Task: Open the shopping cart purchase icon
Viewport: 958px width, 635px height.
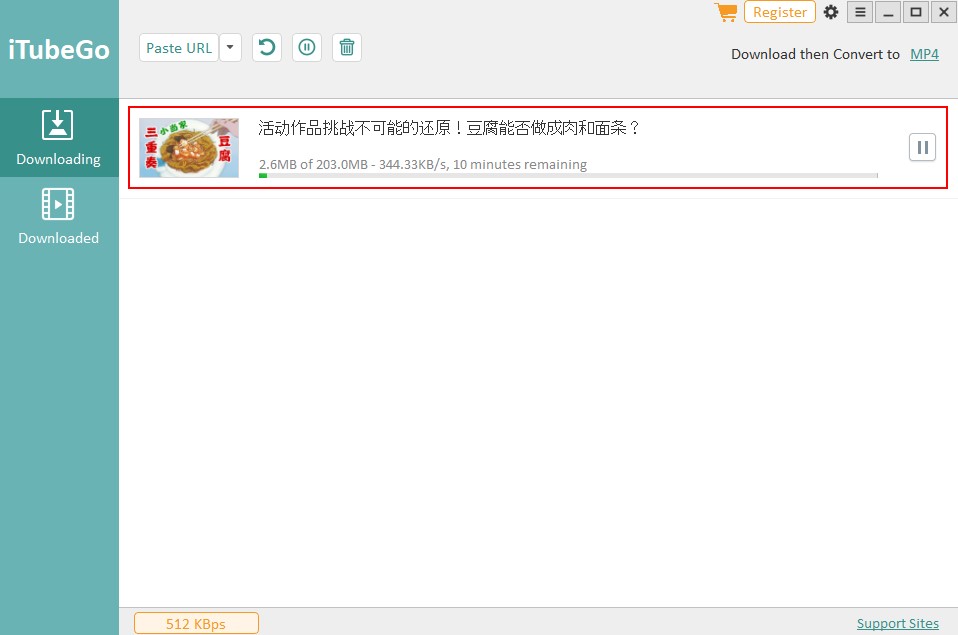Action: pyautogui.click(x=726, y=12)
